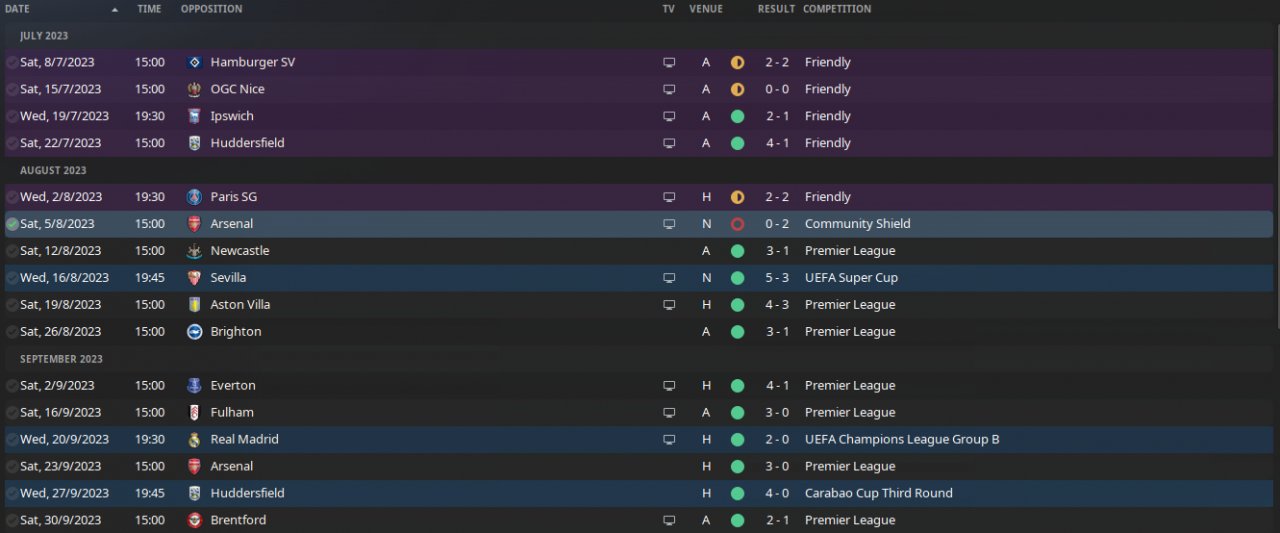
Task: Click the Hamburger SV club badge
Action: point(194,62)
